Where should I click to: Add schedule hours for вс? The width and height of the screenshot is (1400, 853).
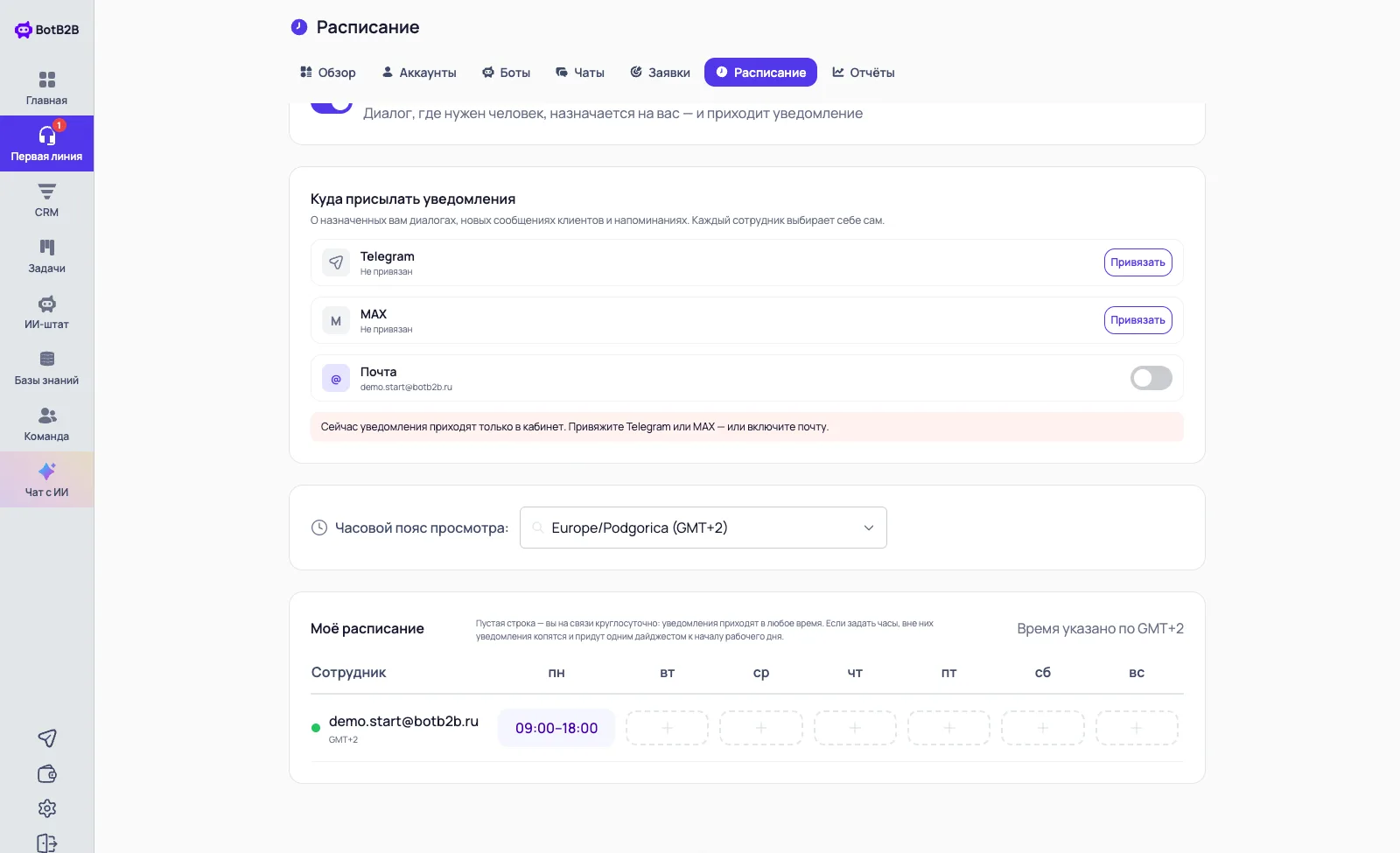[x=1137, y=728]
